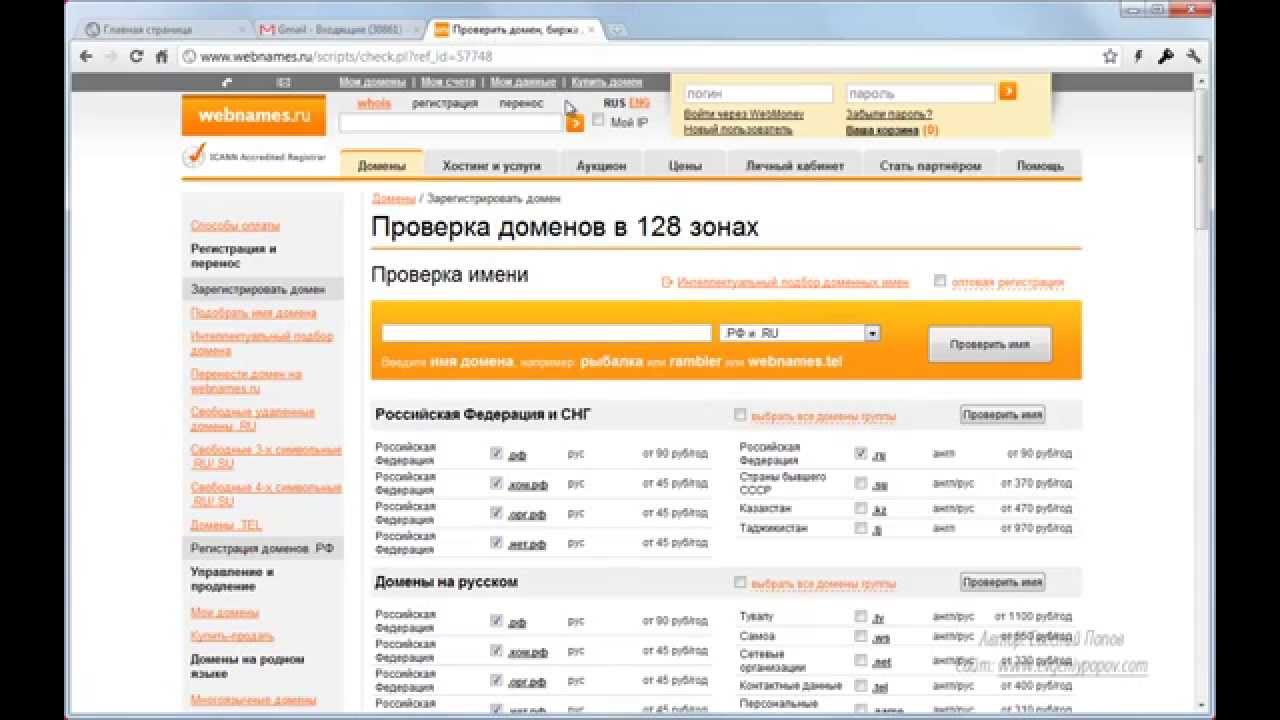This screenshot has height=720, width=1280.
Task: Check the .kz Казахстан checkbox
Action: [861, 508]
